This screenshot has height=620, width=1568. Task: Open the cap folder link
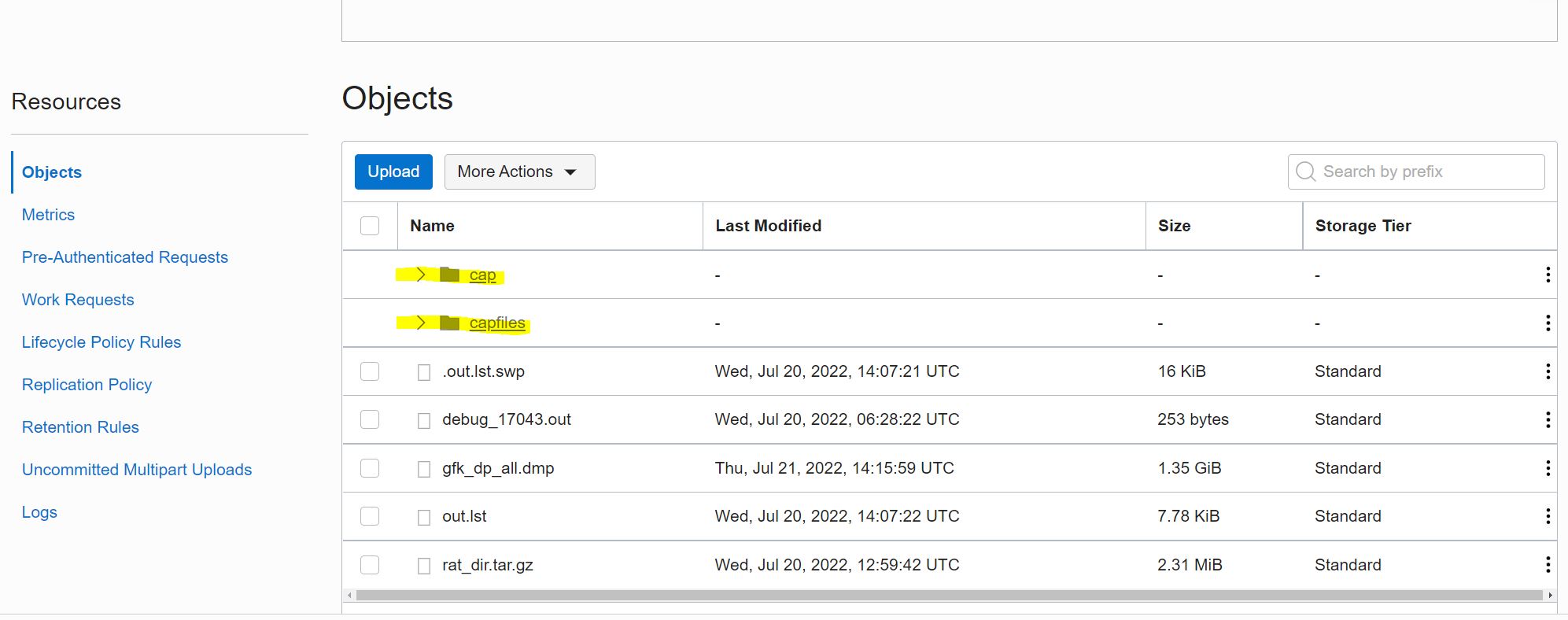coord(482,275)
